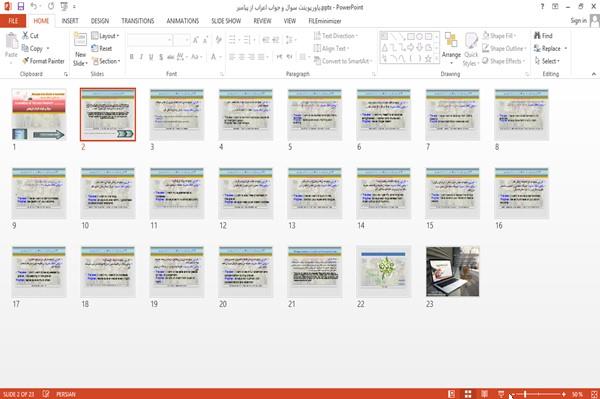The height and width of the screenshot is (399, 600).
Task: Open the font size combo box
Action: (x=181, y=40)
